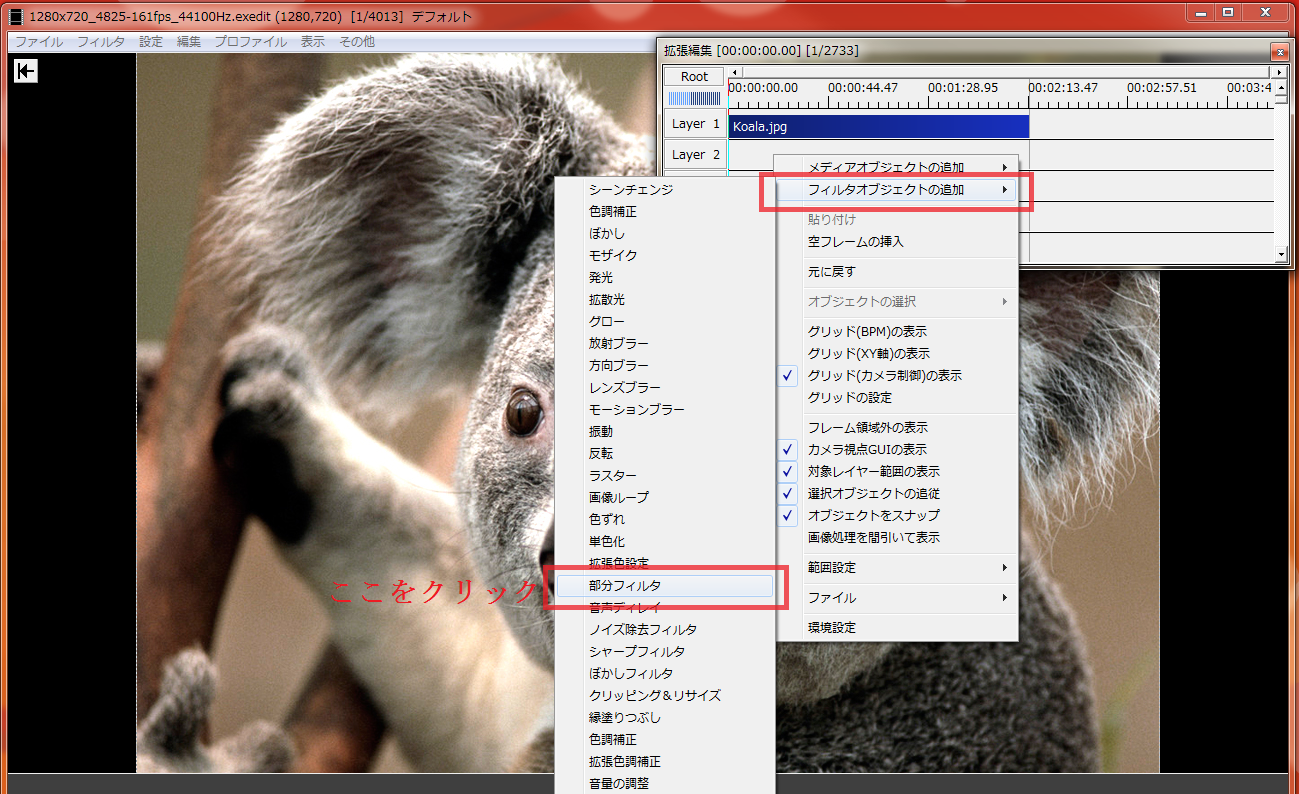Screen dimensions: 1299x794
Task: Expand フィルタオブジェクトの追加 submenu
Action: point(897,189)
